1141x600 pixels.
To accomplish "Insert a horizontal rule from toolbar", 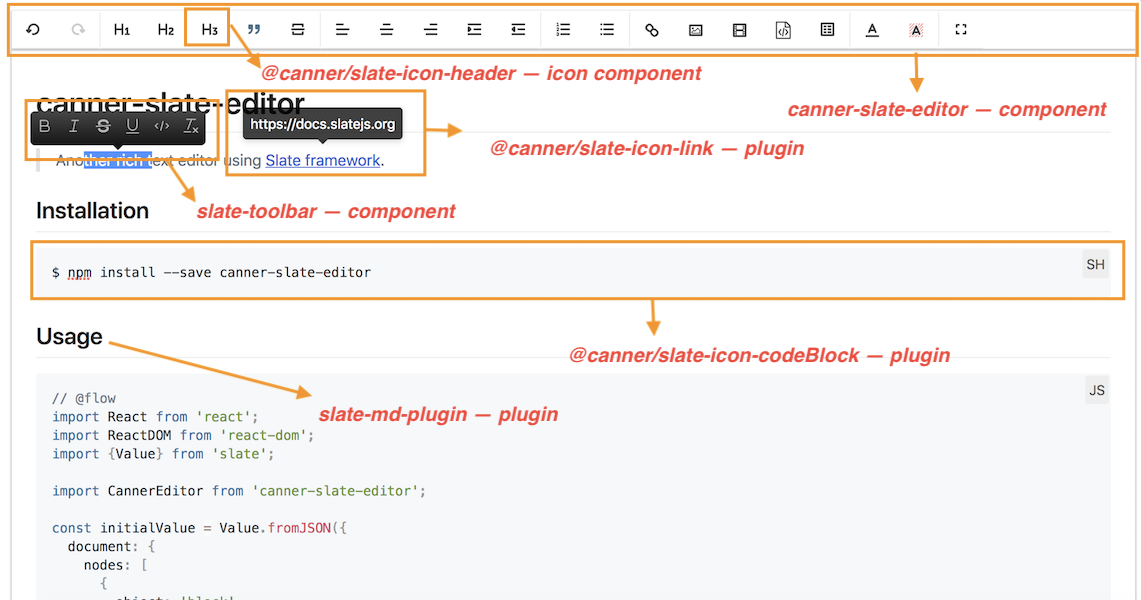I will point(298,30).
